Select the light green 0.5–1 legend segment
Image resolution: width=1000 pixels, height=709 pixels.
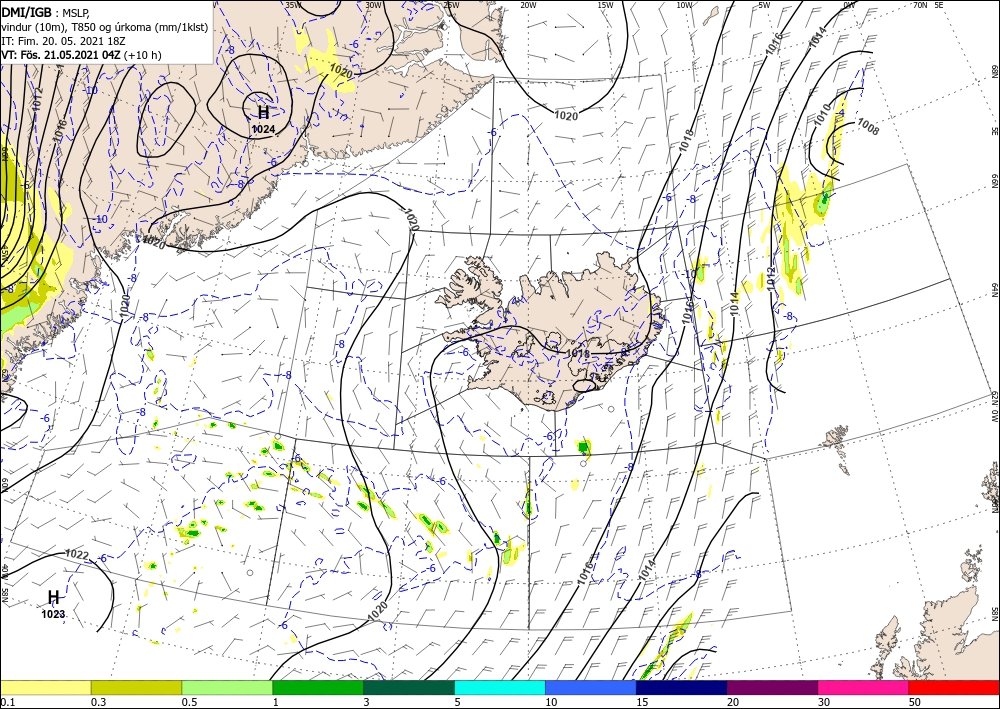(x=227, y=687)
